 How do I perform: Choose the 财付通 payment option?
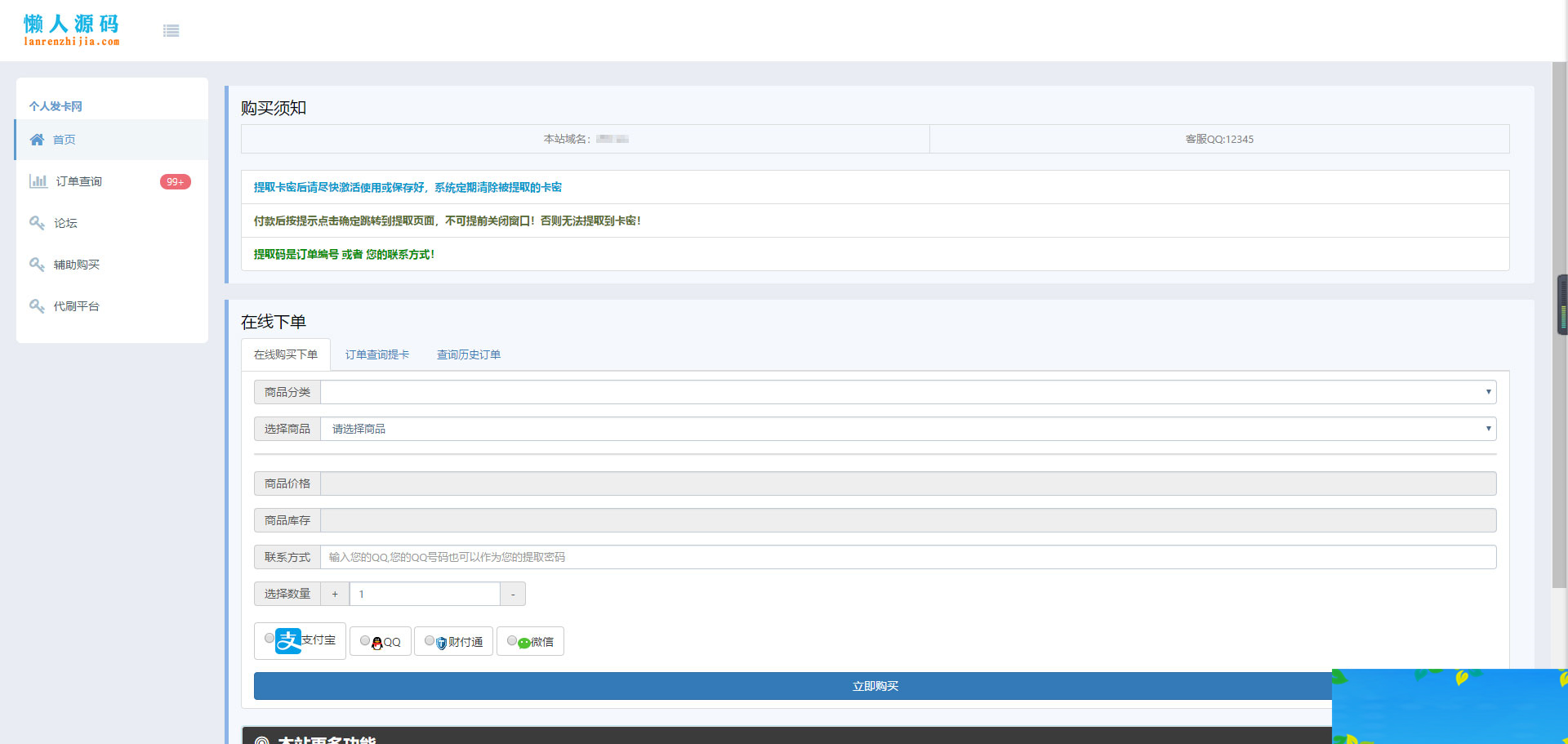tap(430, 641)
